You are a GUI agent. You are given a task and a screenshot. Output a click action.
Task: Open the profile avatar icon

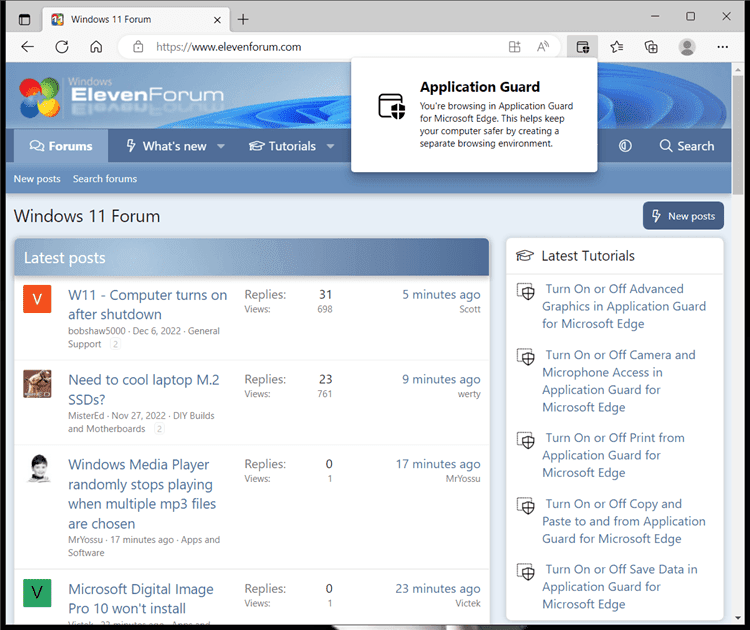[x=687, y=47]
